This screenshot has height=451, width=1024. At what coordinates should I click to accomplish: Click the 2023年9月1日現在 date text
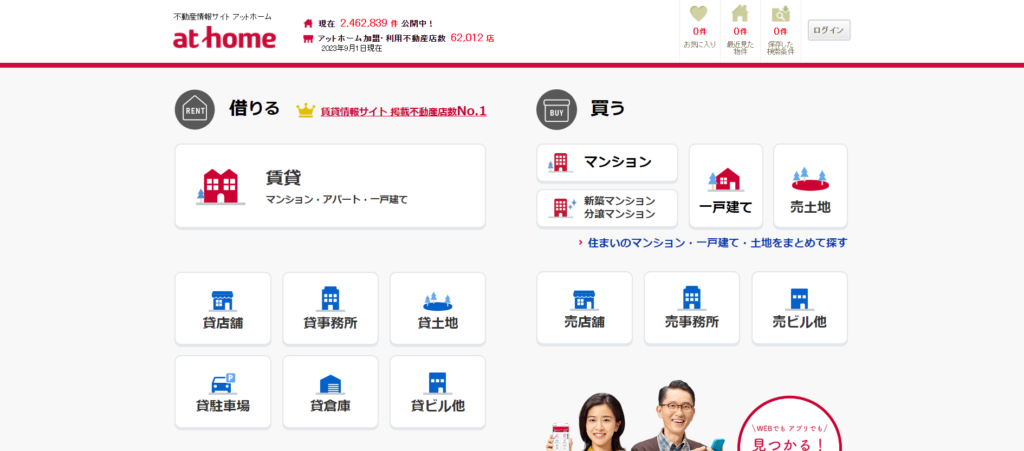351,48
